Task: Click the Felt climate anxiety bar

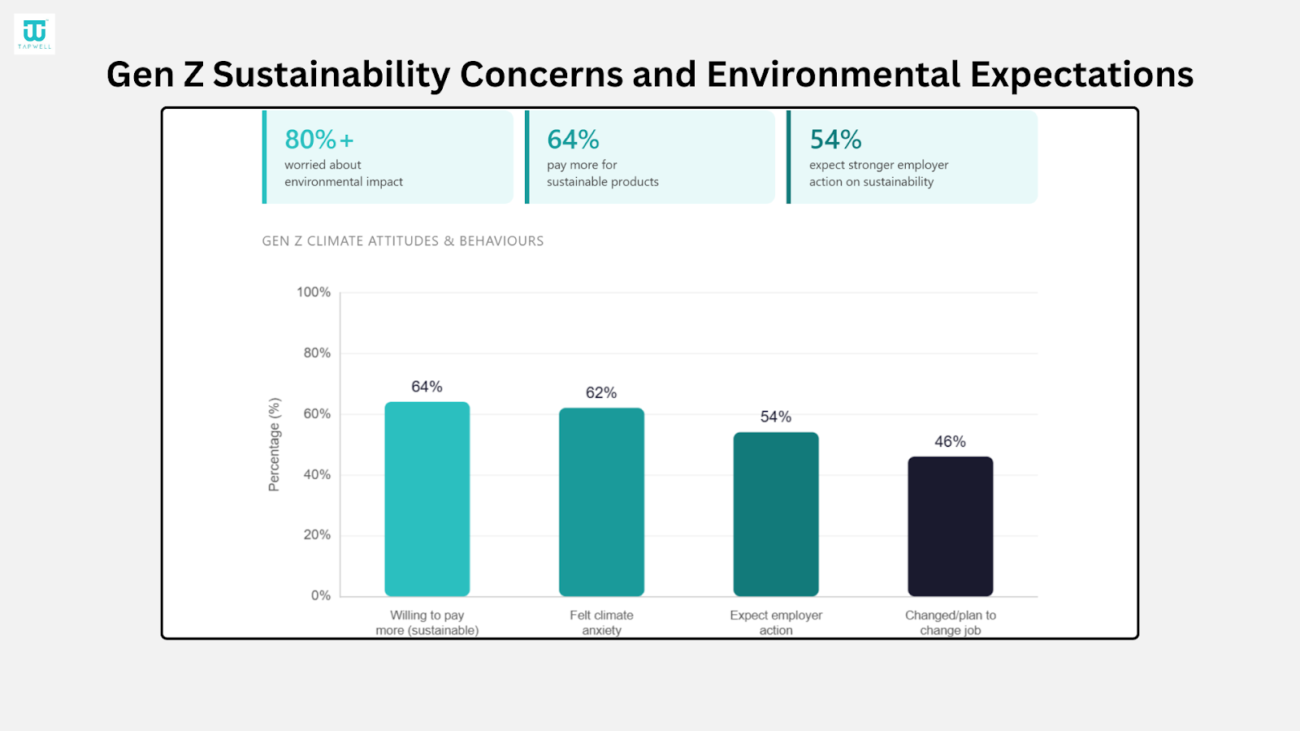Action: pos(601,502)
